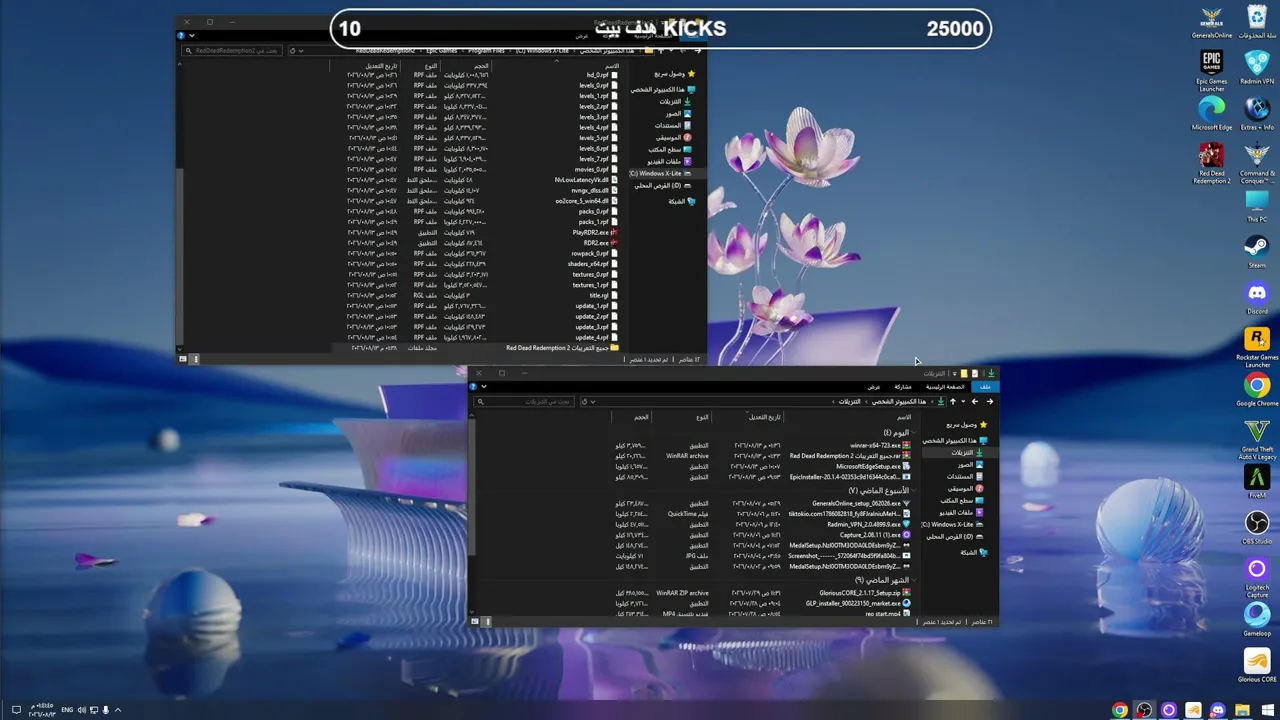Open OBS Studio from the taskbar
This screenshot has width=1280, height=720.
1144,710
